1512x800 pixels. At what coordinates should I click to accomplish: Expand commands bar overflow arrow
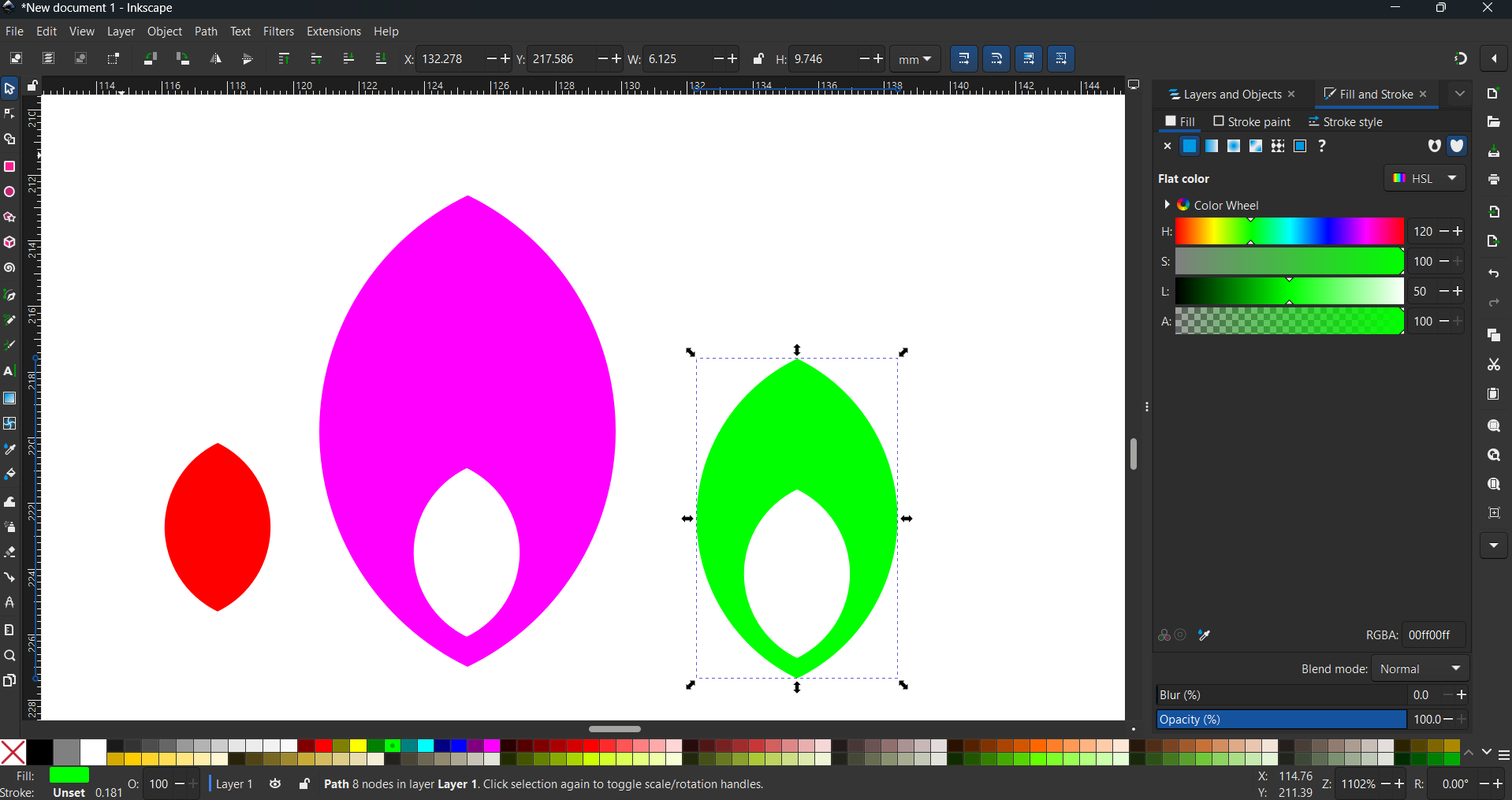pos(1493,545)
